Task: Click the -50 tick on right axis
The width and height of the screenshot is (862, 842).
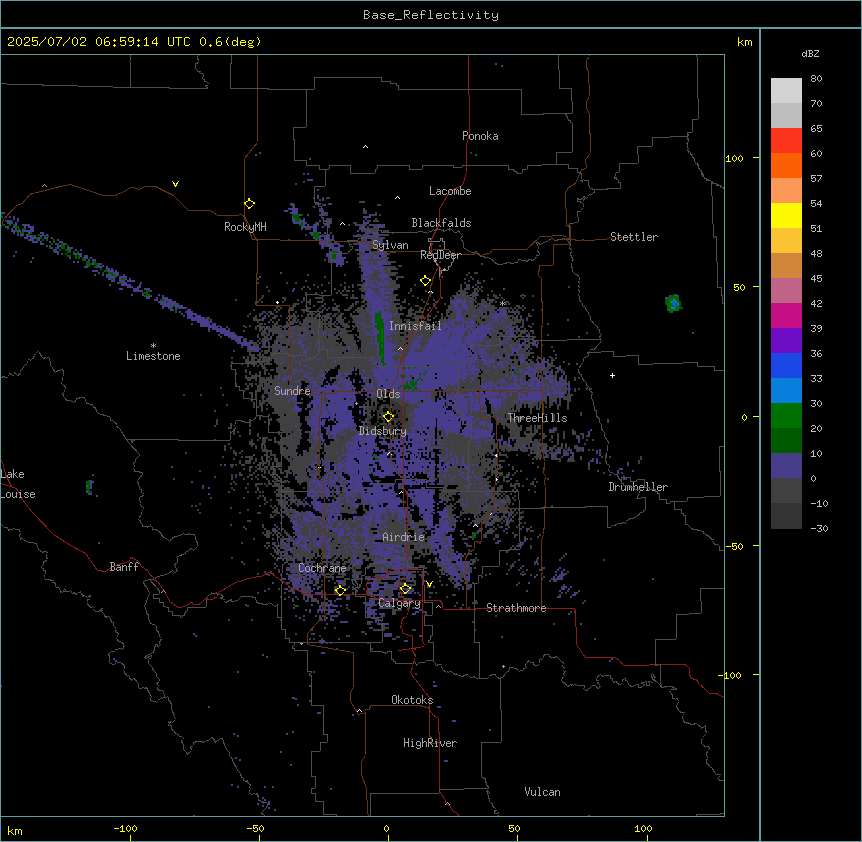Action: tap(734, 546)
